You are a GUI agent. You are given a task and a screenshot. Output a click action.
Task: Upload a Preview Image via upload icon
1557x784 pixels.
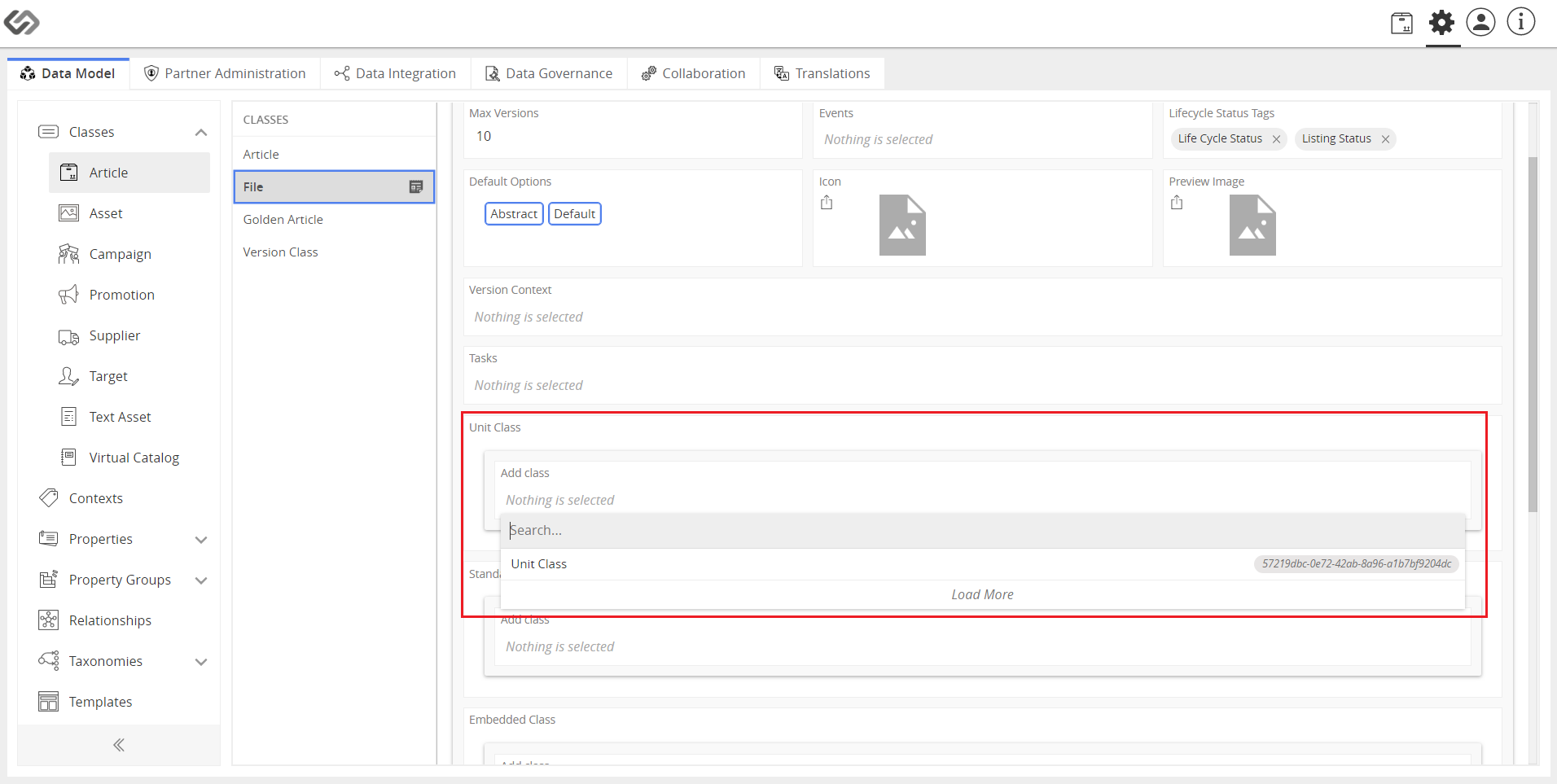[x=1177, y=203]
